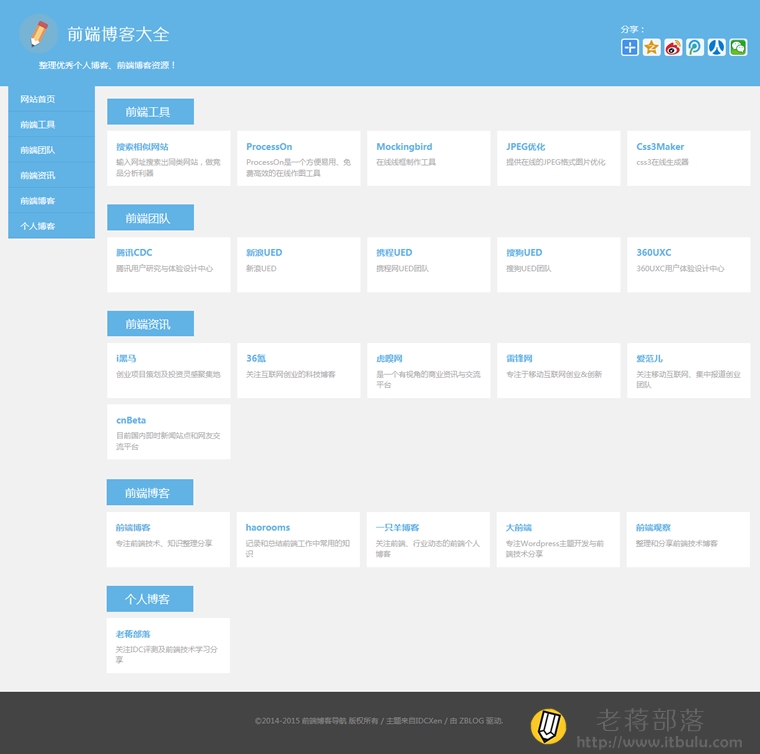Open the cnBeta link
This screenshot has height=754, width=760.
pyautogui.click(x=131, y=420)
